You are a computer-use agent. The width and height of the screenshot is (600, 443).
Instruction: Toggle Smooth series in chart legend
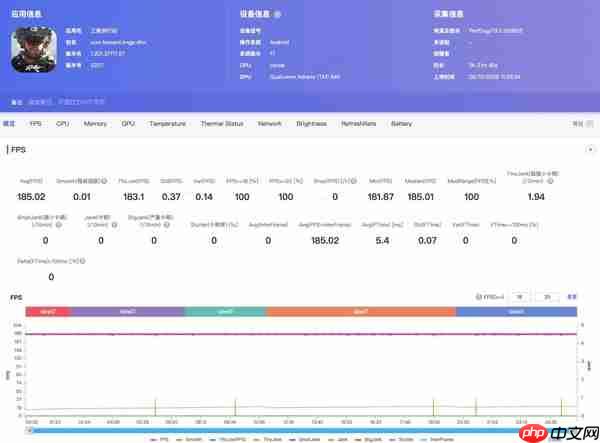click(189, 440)
